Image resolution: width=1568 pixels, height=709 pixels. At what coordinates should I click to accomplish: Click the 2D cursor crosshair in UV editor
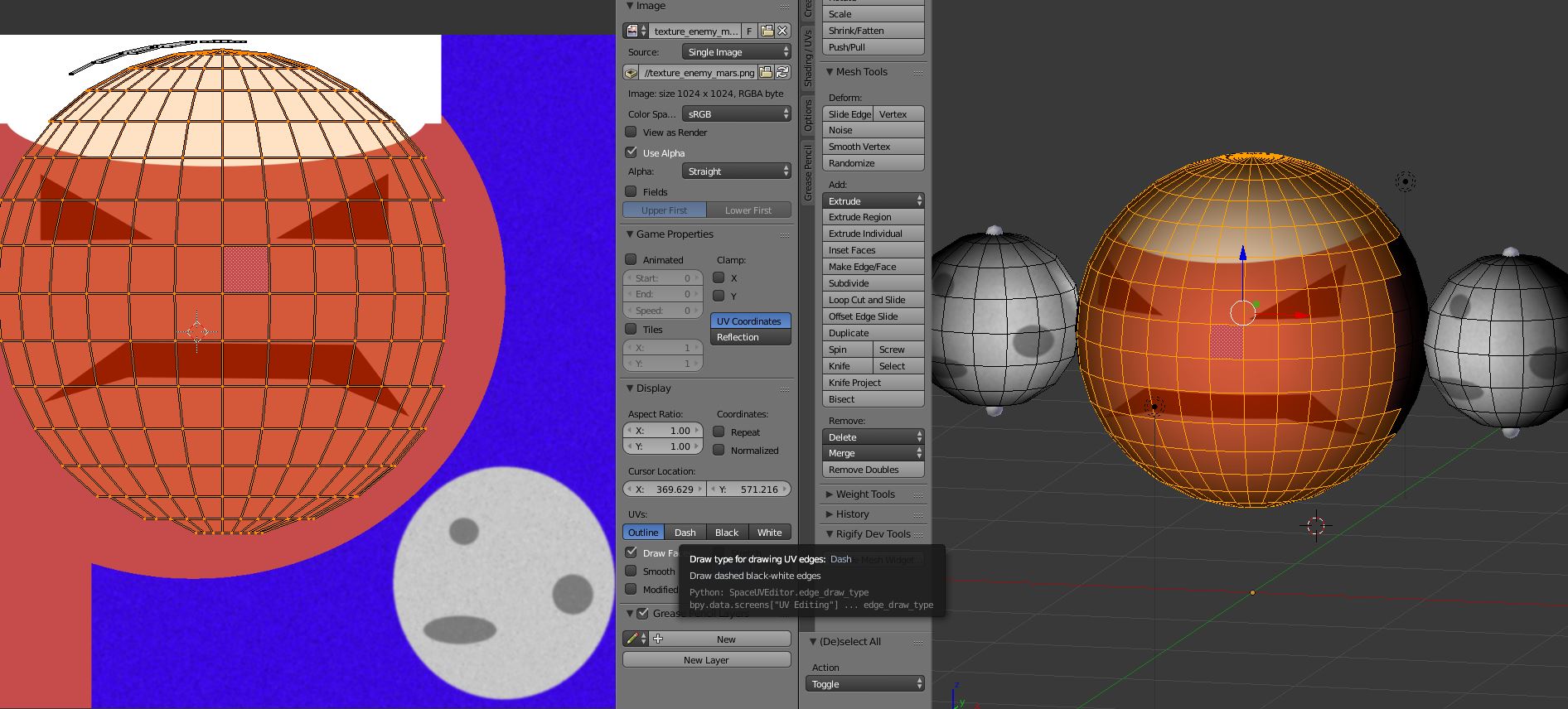click(x=197, y=331)
